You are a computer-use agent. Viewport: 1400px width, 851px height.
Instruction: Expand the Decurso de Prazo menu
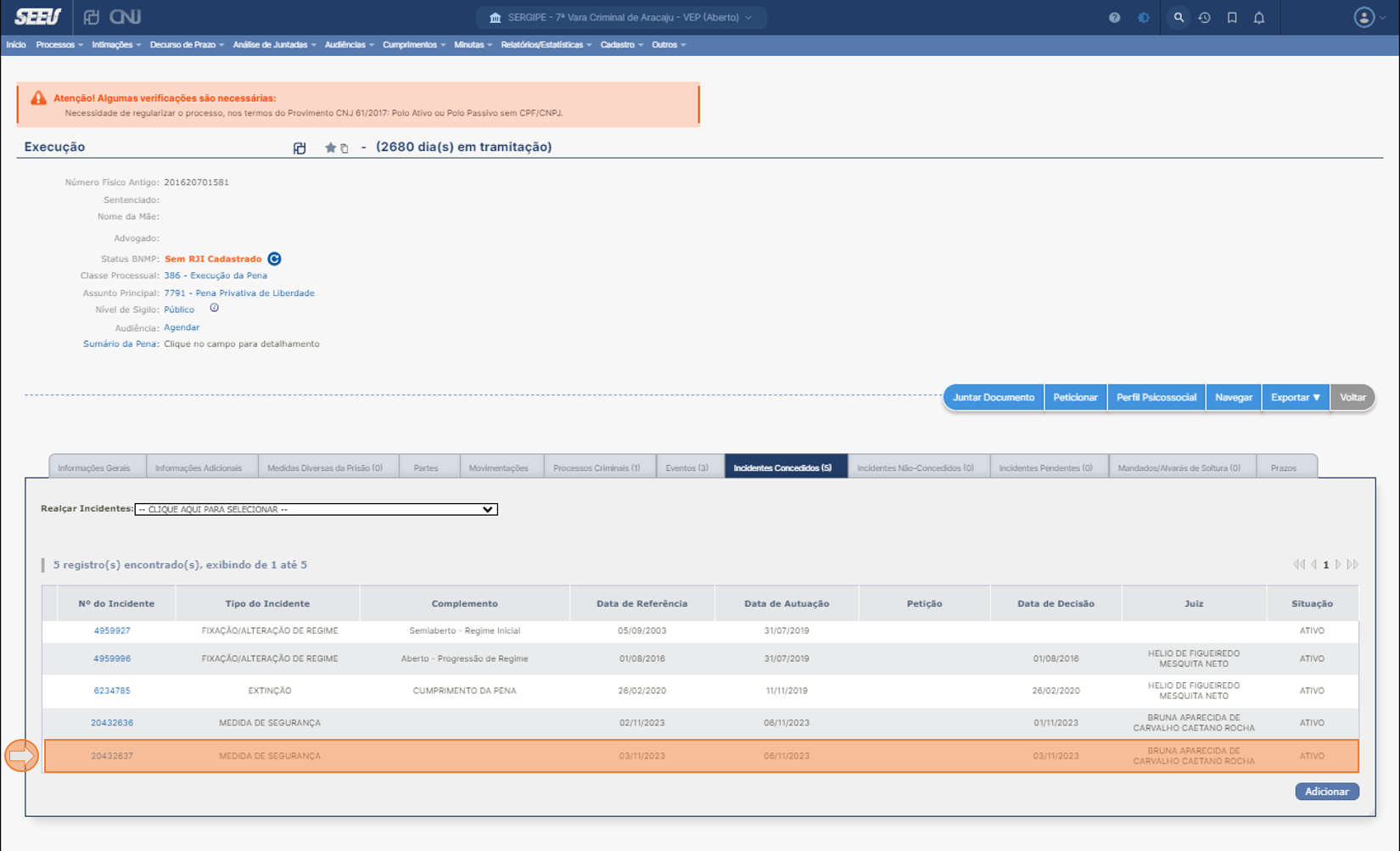pos(187,45)
